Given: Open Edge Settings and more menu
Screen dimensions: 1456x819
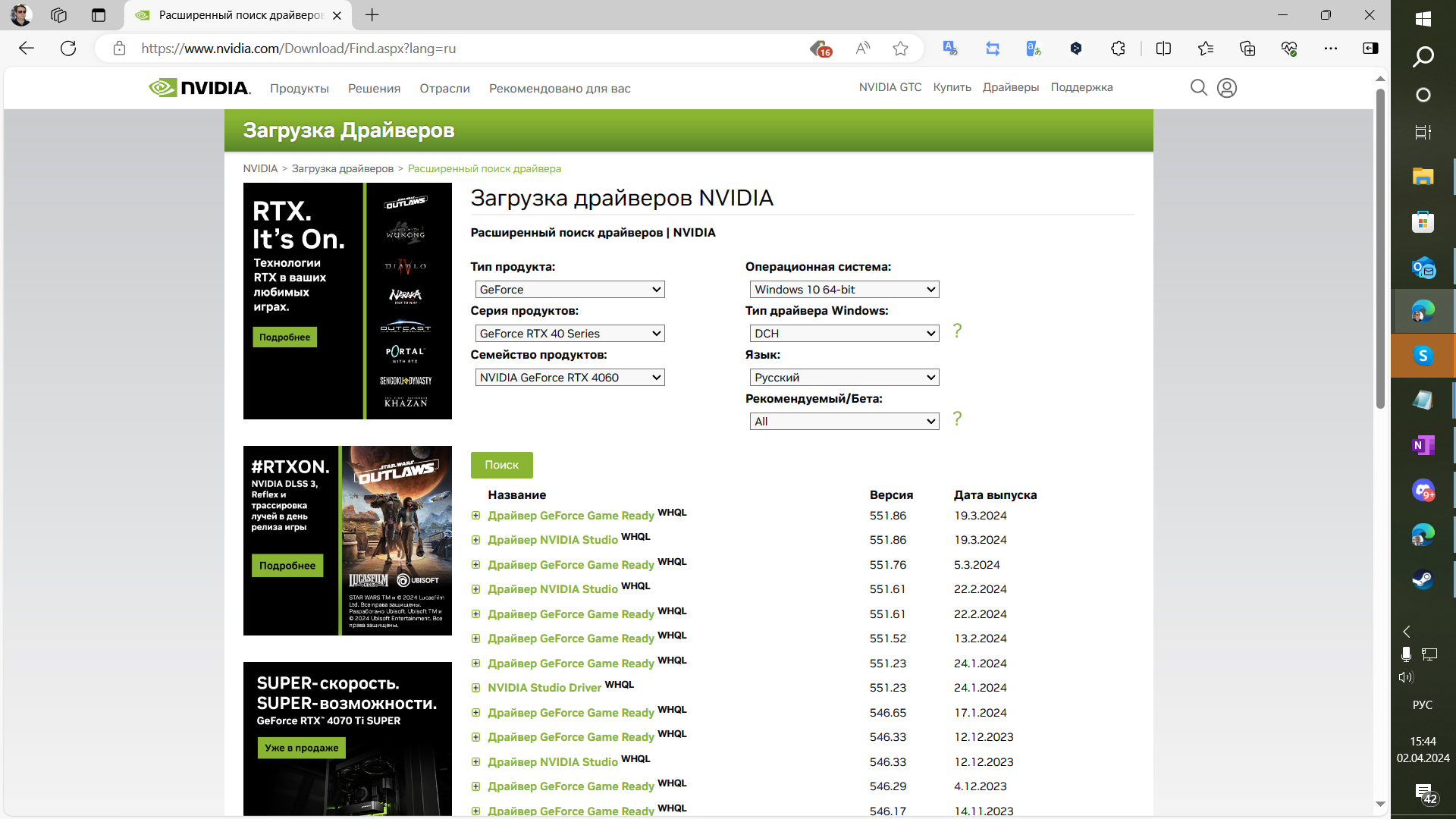Looking at the screenshot, I should point(1331,49).
